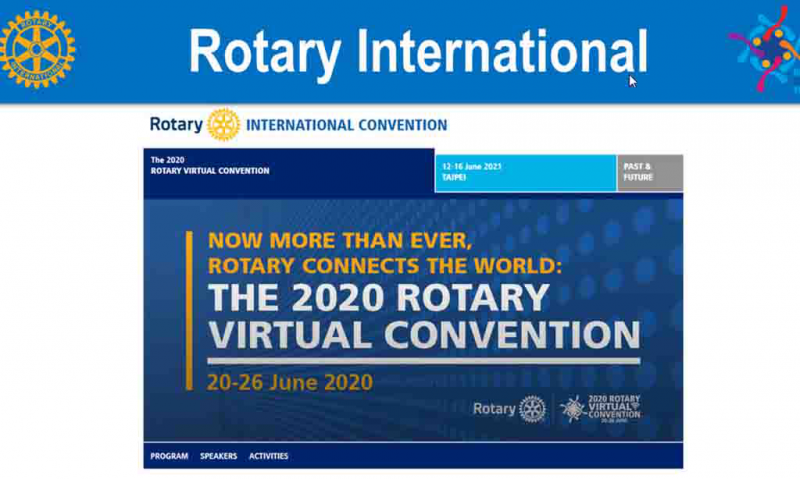Click the Rotary wordmark in the page header
This screenshot has height=479, width=800.
pos(176,124)
